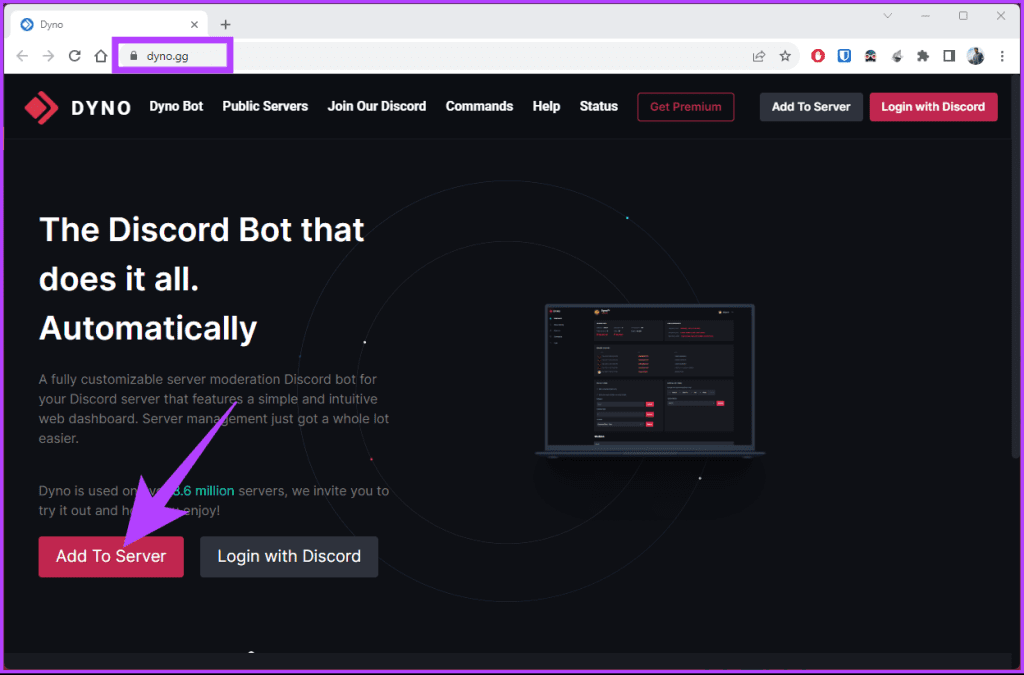Open the side panel icon
Image resolution: width=1024 pixels, height=675 pixels.
coord(948,57)
